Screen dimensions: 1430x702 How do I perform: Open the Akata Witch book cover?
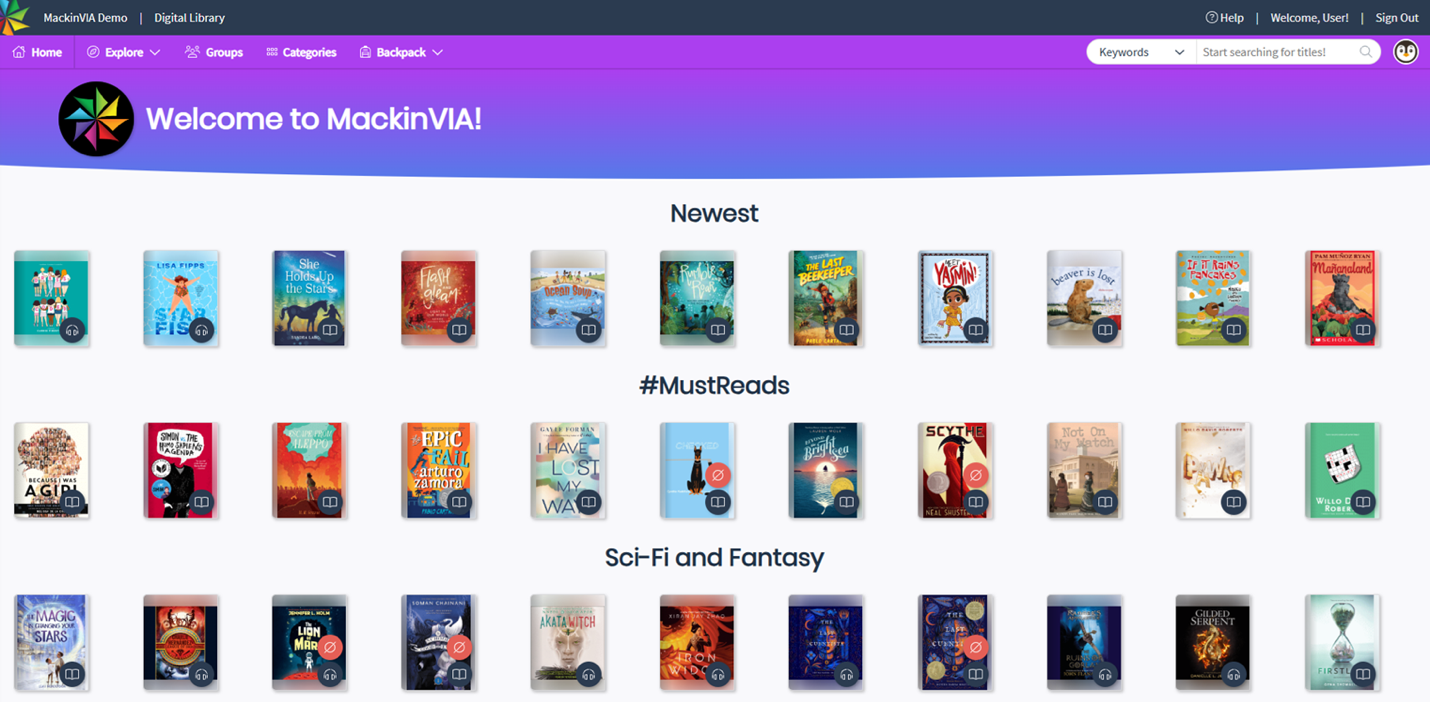568,642
